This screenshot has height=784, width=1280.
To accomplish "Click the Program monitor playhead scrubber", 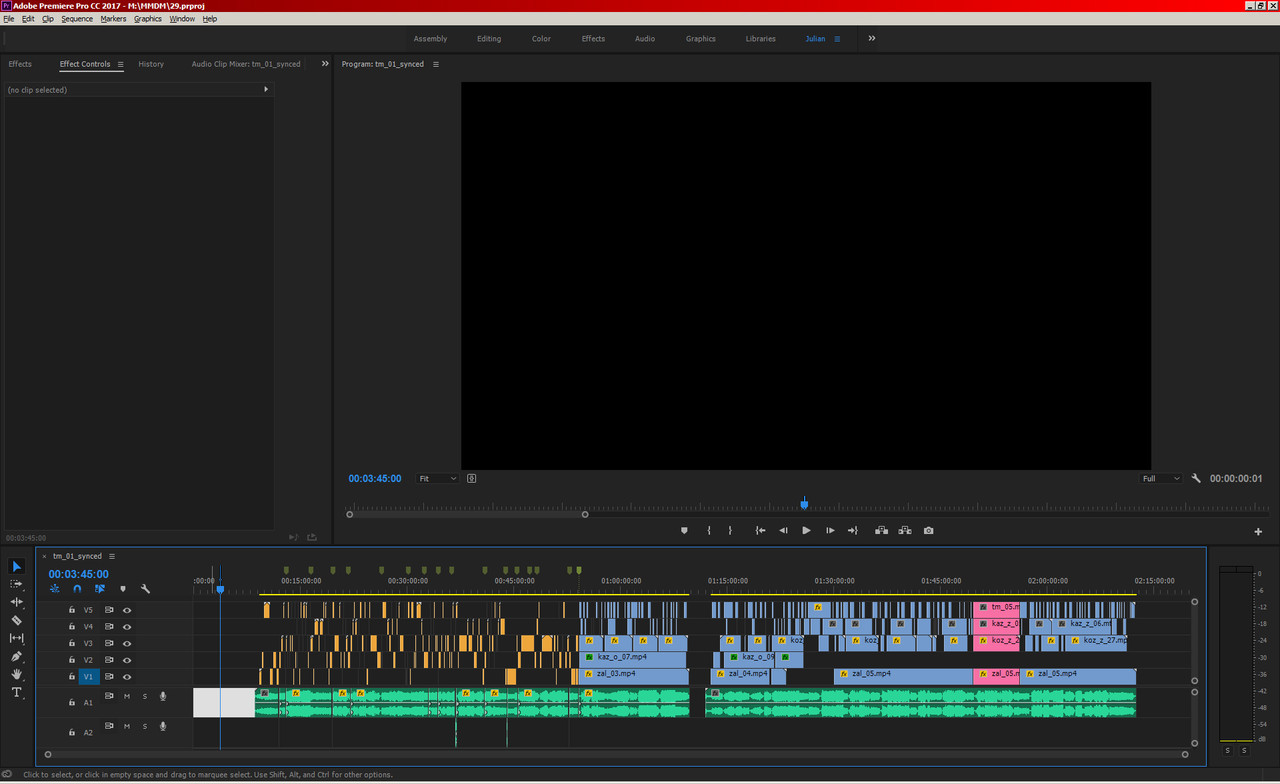I will [804, 504].
